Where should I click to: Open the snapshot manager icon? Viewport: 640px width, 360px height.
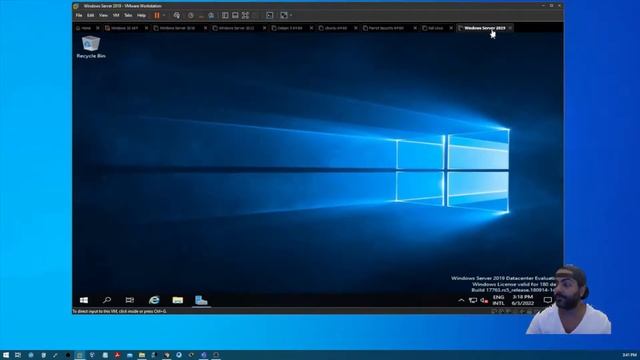tap(211, 16)
